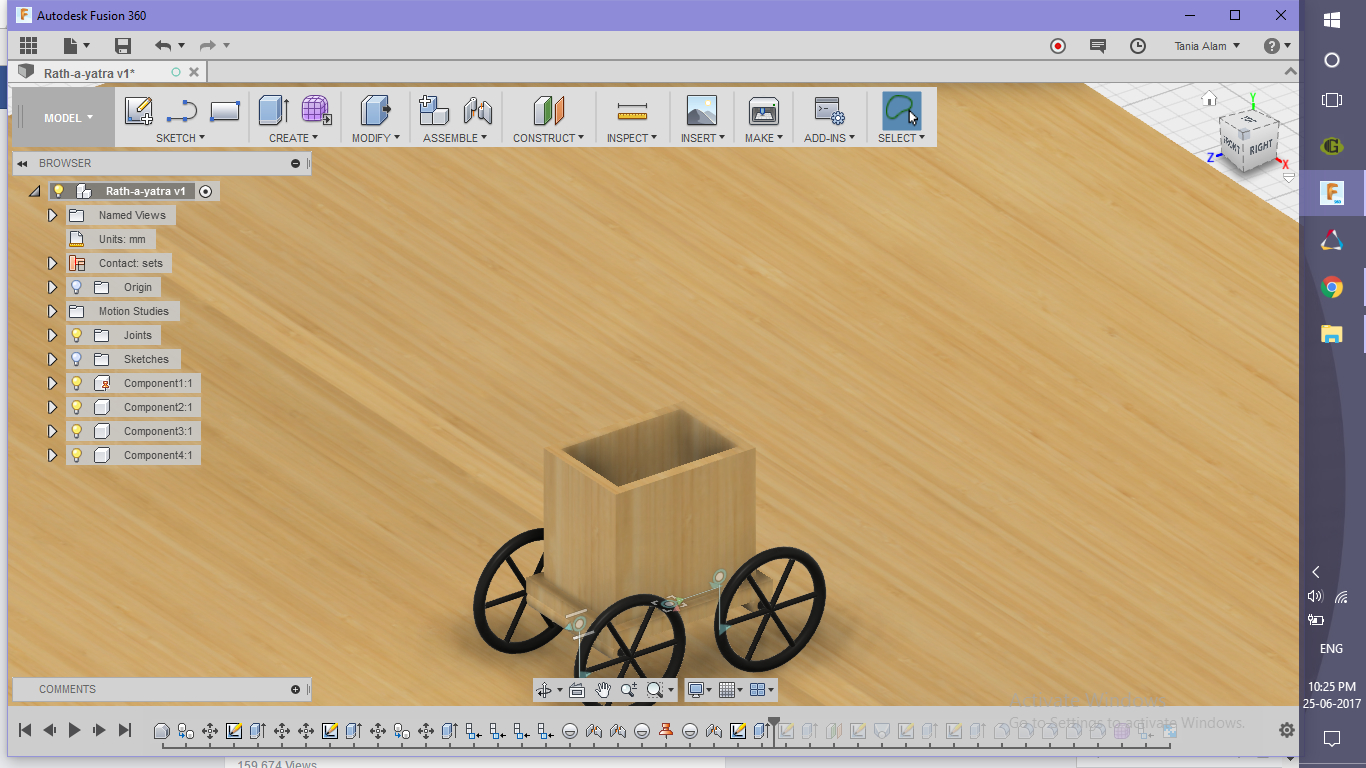Image resolution: width=1366 pixels, height=768 pixels.
Task: Open the CONSTRUCT menu
Action: [549, 138]
